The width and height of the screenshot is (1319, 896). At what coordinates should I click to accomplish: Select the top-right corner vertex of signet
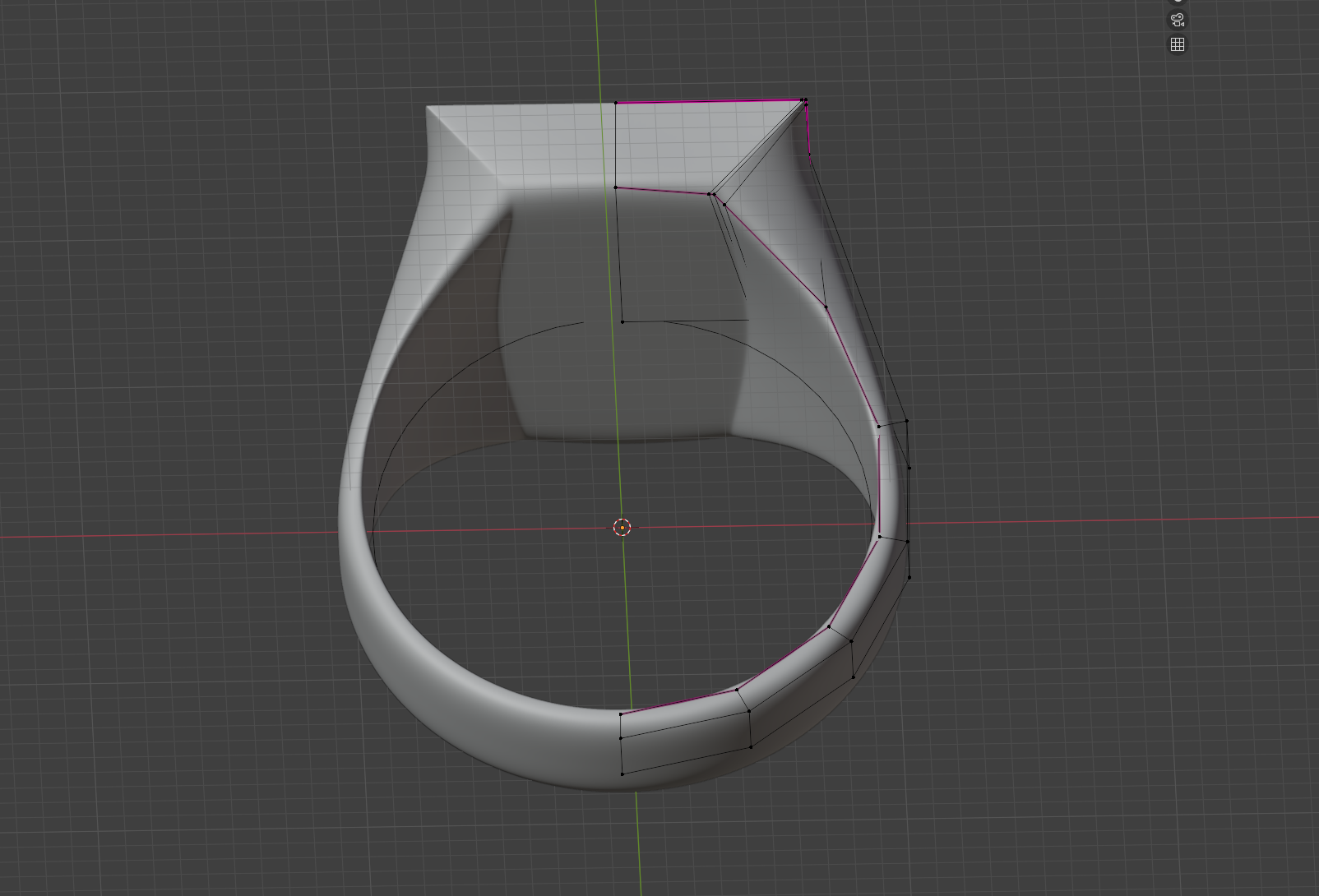click(x=804, y=100)
